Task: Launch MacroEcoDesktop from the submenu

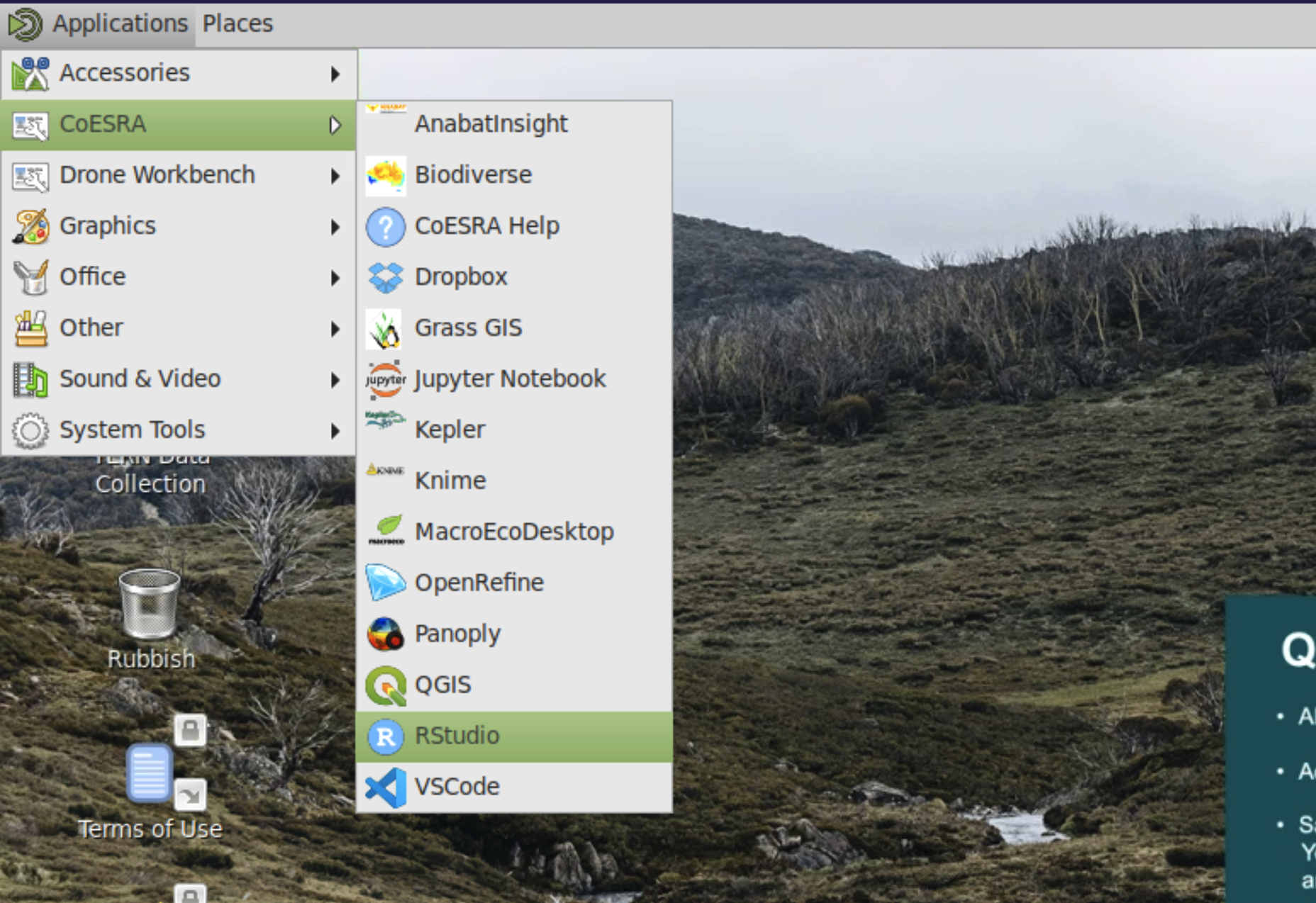Action: point(515,532)
